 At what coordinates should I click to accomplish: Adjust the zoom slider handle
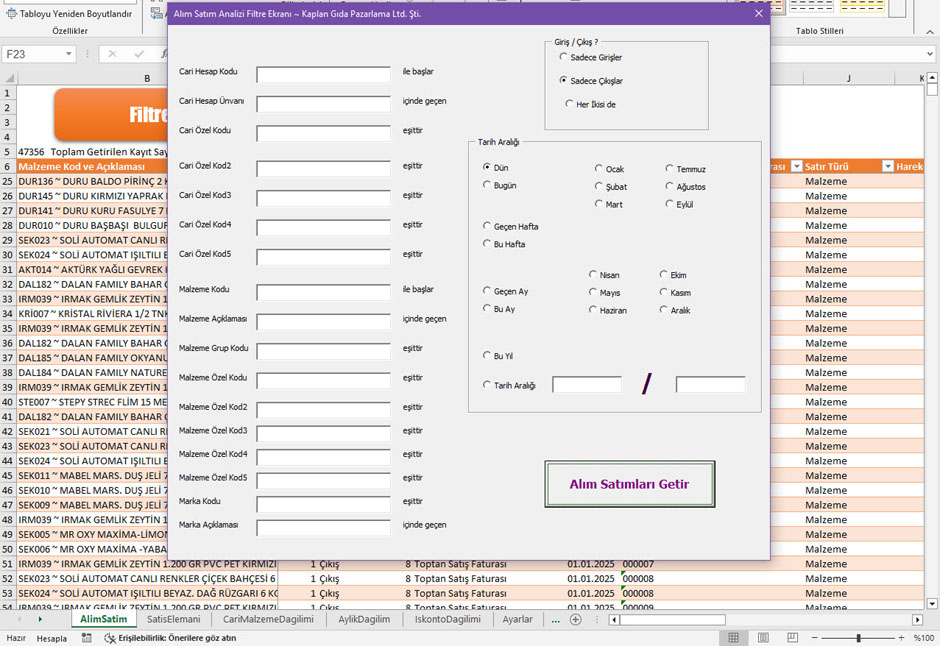coord(858,638)
